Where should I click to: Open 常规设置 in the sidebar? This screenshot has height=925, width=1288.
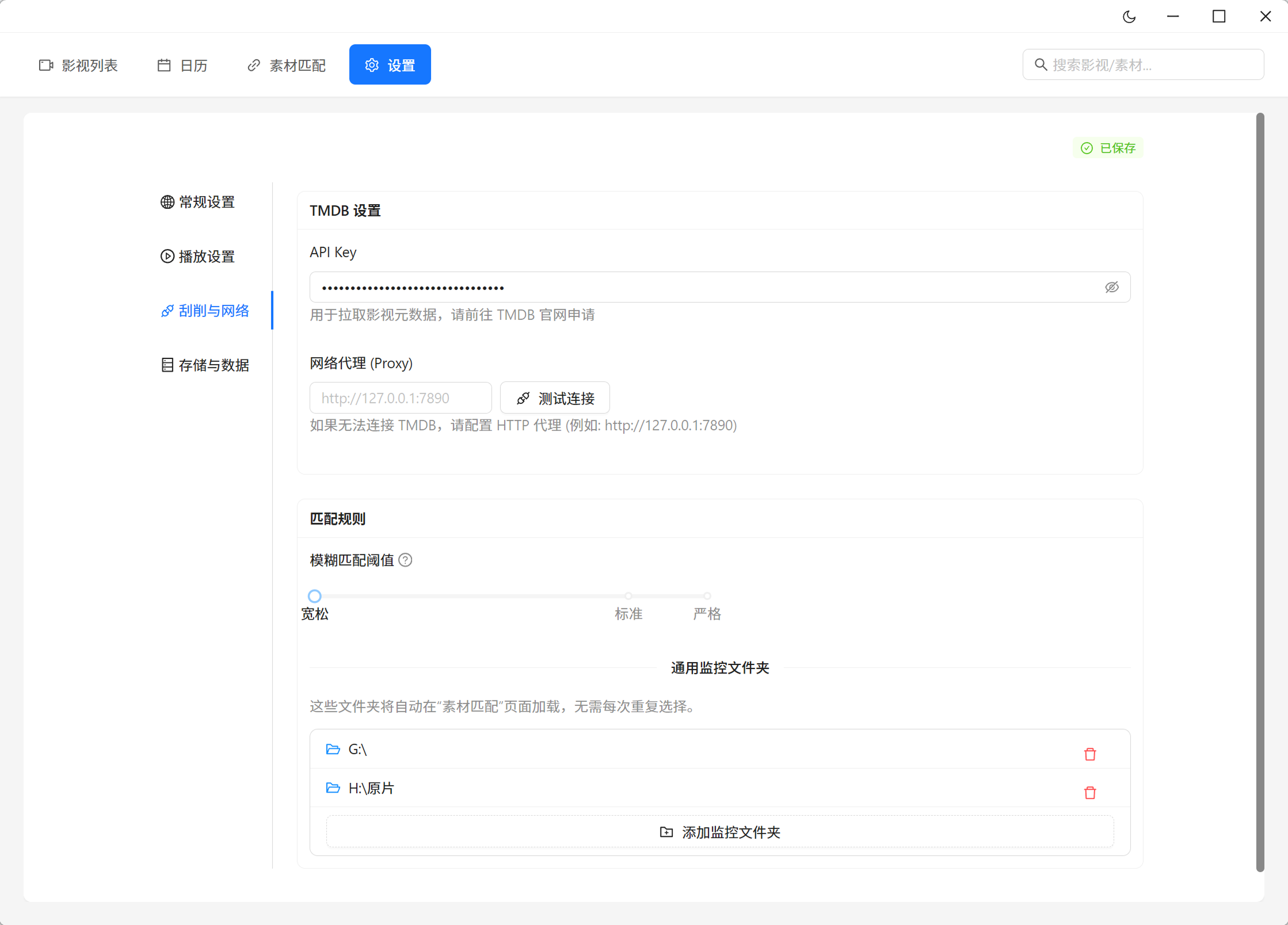tap(198, 202)
